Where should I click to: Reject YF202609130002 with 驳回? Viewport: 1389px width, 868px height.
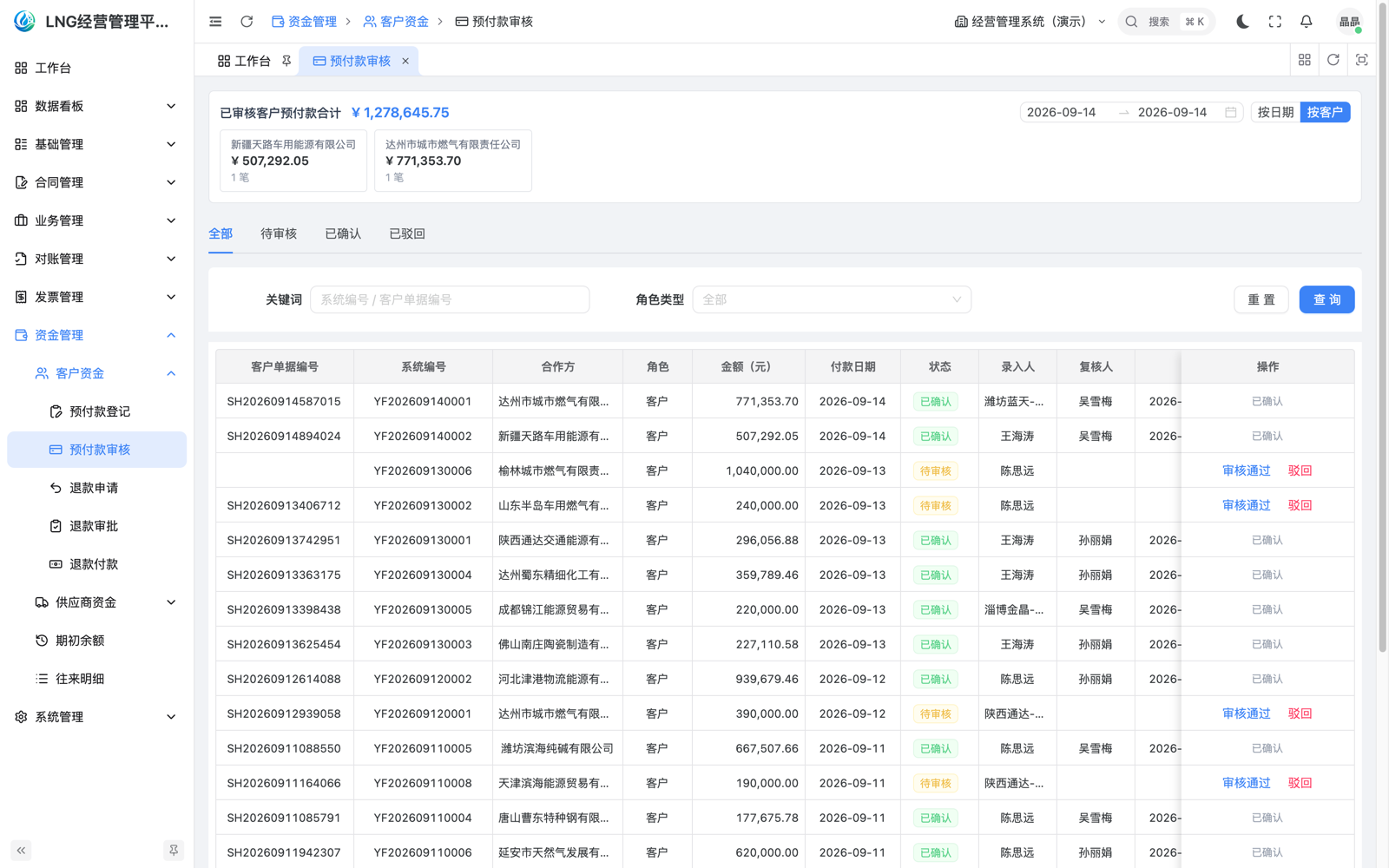[x=1300, y=505]
